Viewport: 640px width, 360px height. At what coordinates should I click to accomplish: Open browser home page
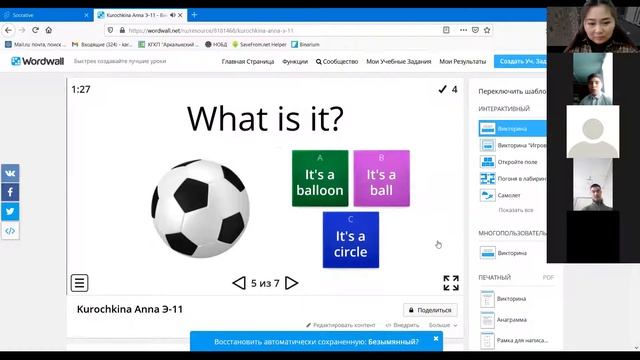[x=49, y=30]
